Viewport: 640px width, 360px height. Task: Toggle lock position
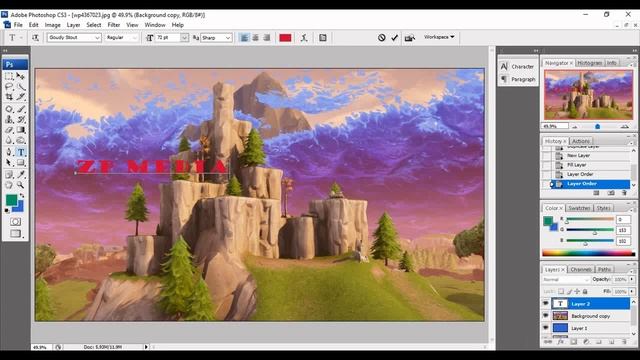[577, 291]
